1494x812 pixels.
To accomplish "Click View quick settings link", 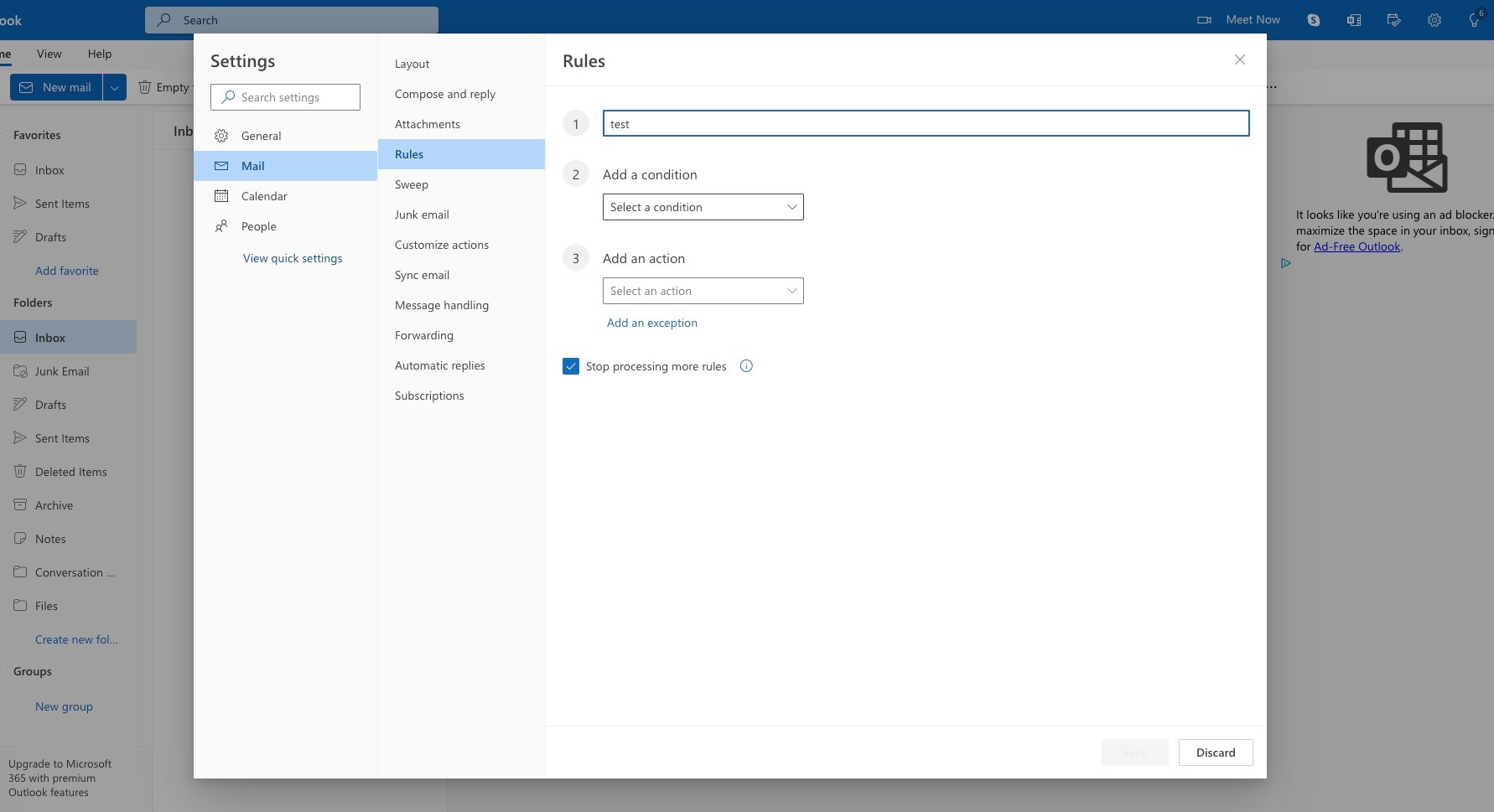I will pos(293,258).
